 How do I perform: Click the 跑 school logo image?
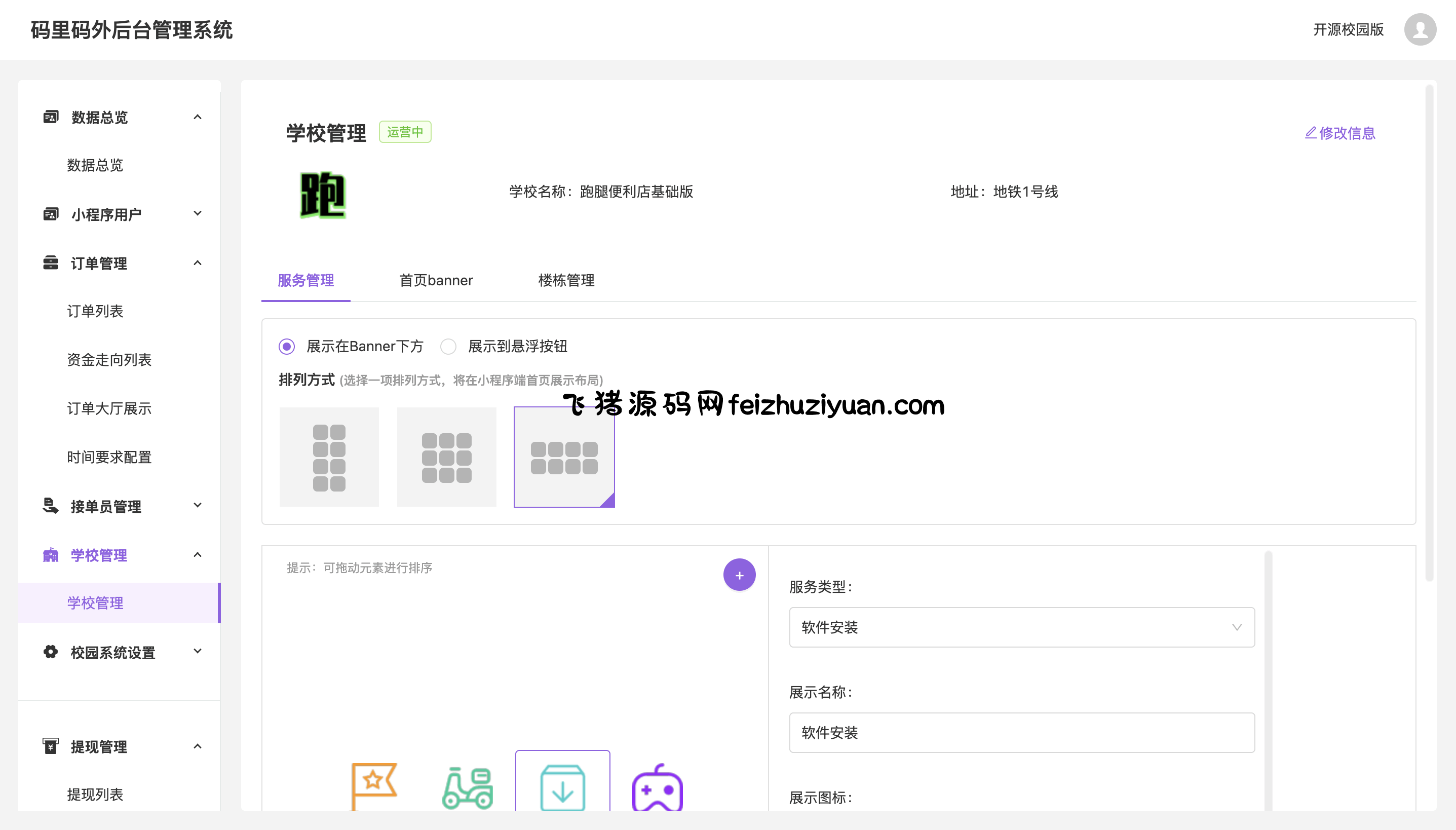323,195
